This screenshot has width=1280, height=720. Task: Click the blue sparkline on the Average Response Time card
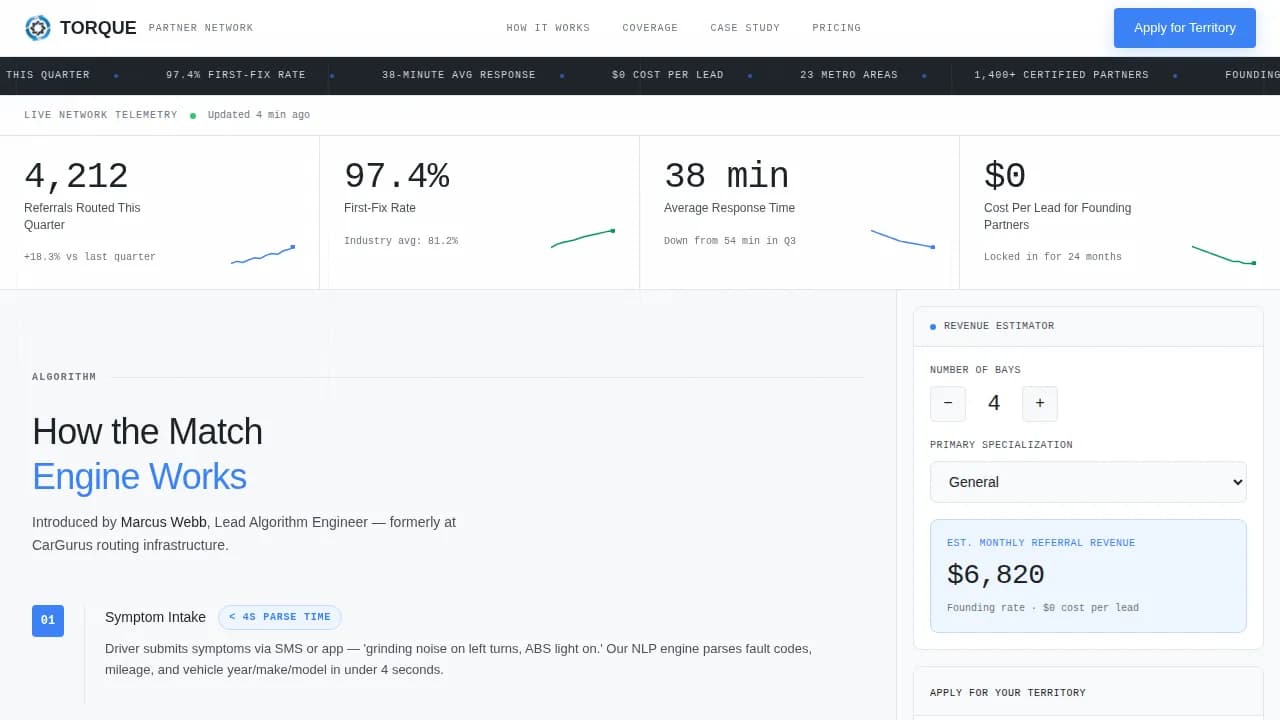pos(903,238)
